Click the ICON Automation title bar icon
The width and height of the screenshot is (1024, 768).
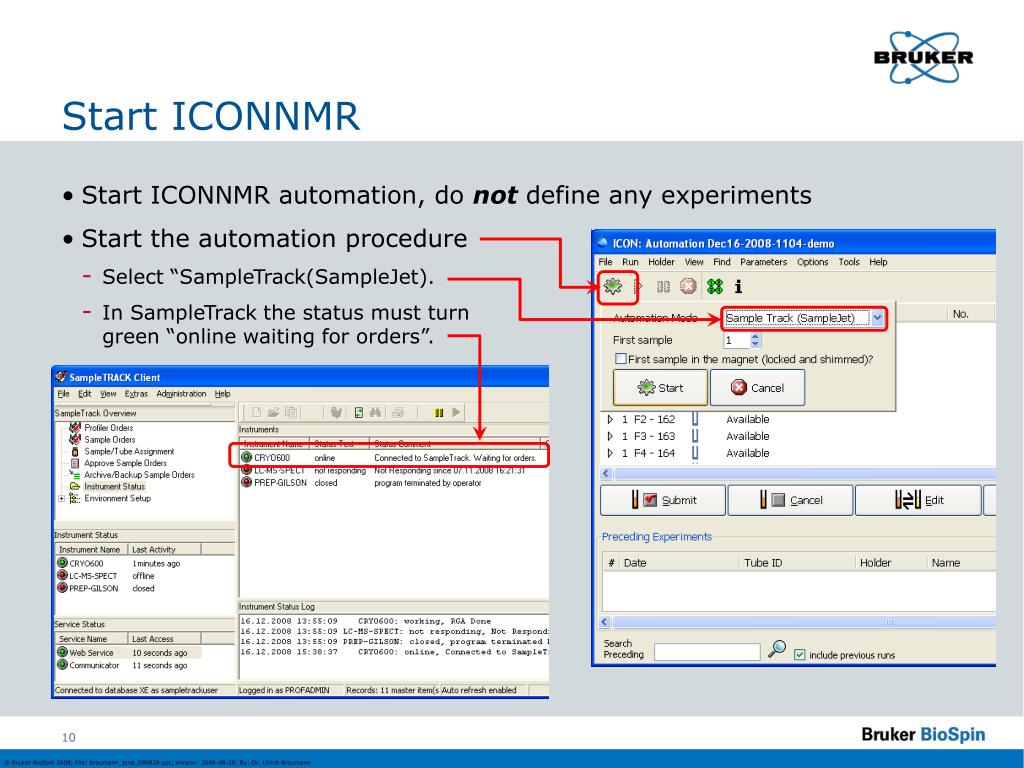602,243
